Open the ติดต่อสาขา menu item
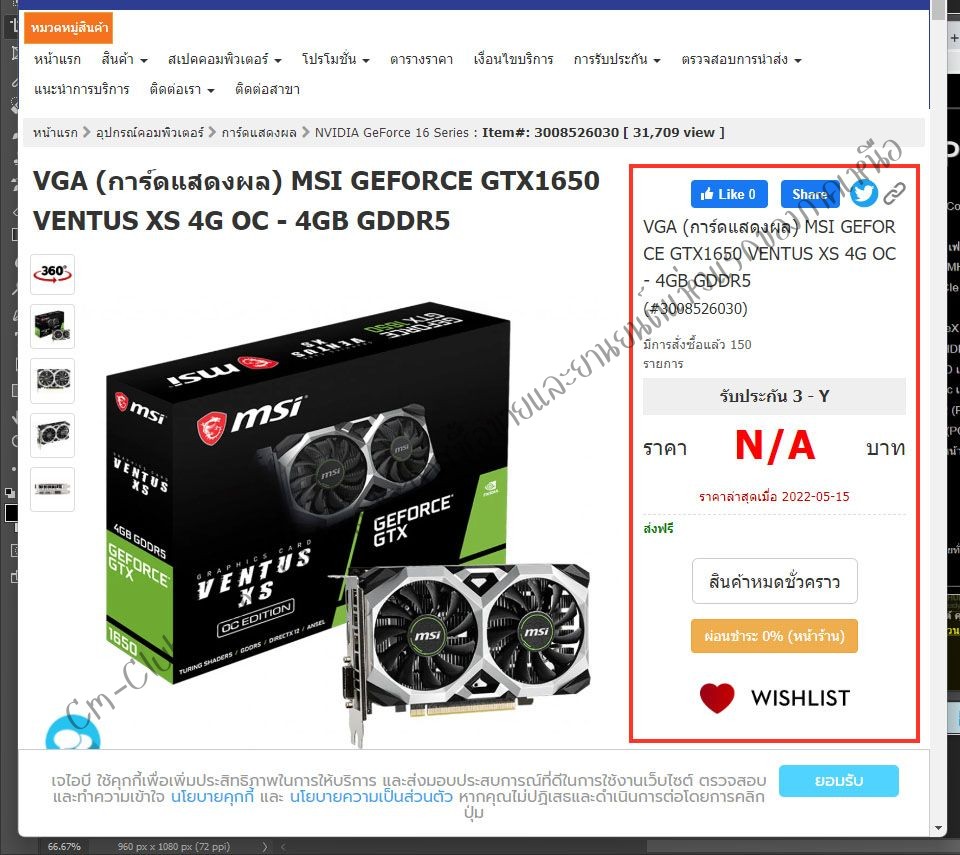This screenshot has width=960, height=855. tap(268, 89)
